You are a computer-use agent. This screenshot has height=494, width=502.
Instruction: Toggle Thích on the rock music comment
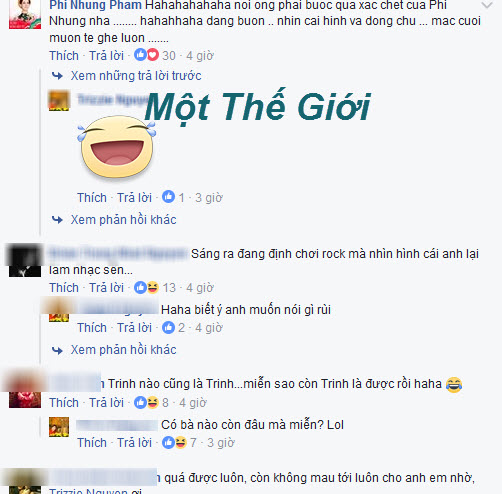pyautogui.click(x=64, y=287)
